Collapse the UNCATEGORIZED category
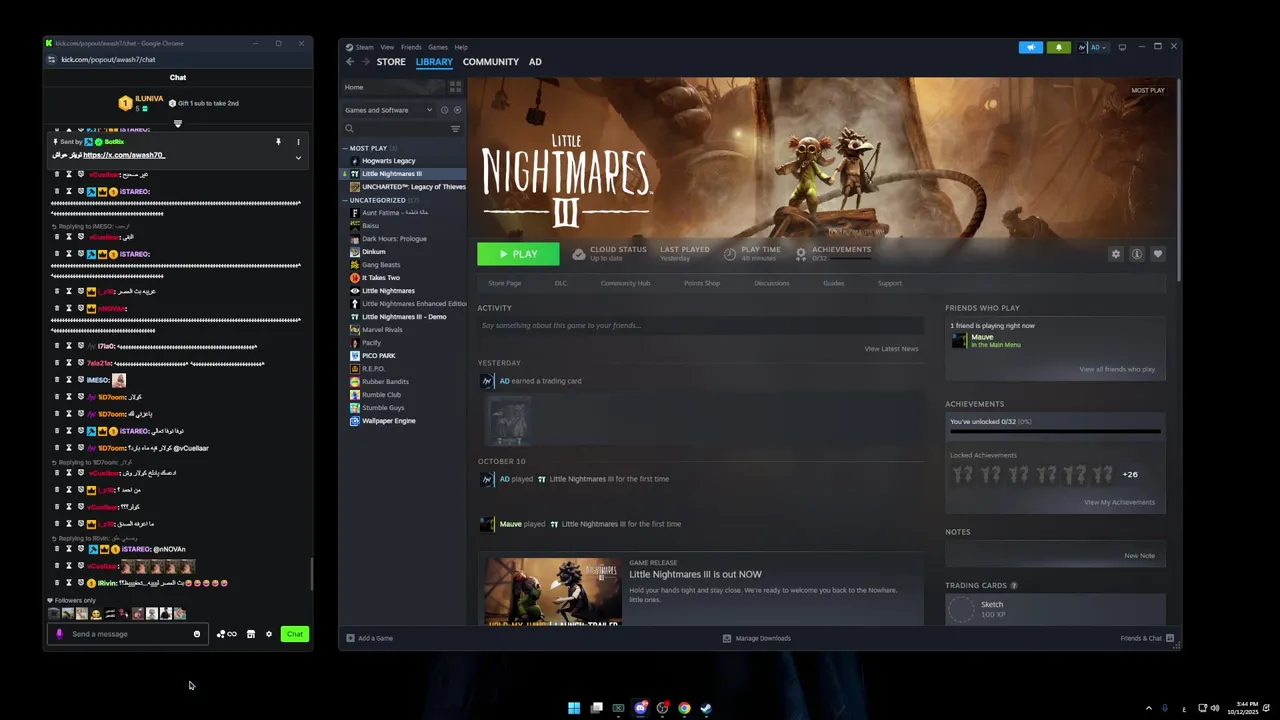 345,200
